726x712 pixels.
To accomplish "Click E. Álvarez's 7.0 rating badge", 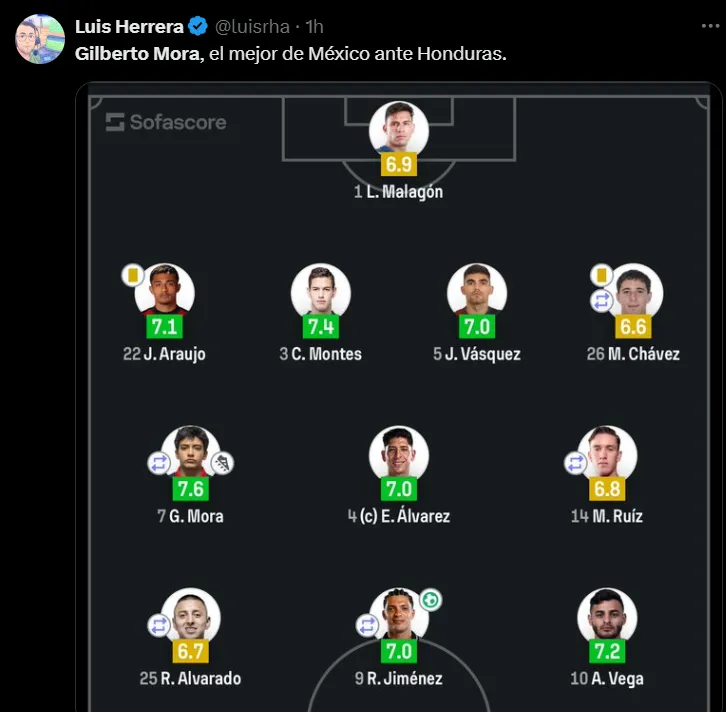I will tap(399, 489).
